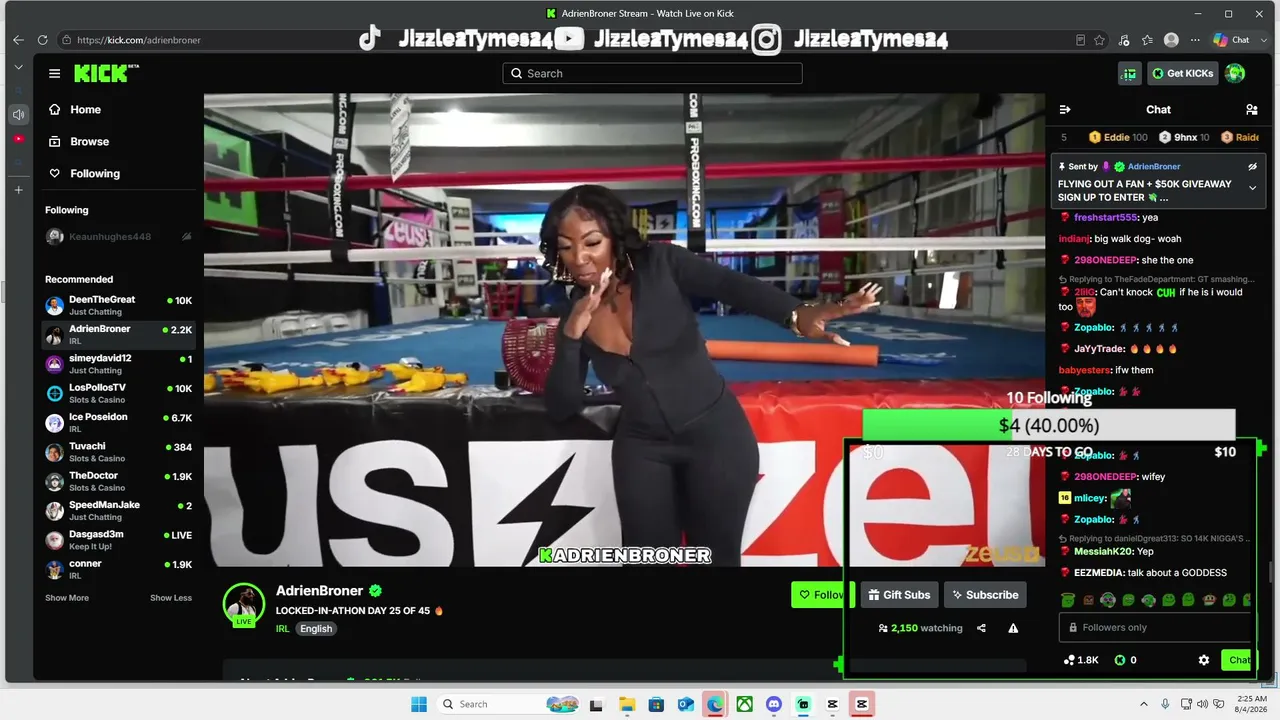Screen dimensions: 1280x720
Task: Open Browse in sidebar
Action: 89,142
